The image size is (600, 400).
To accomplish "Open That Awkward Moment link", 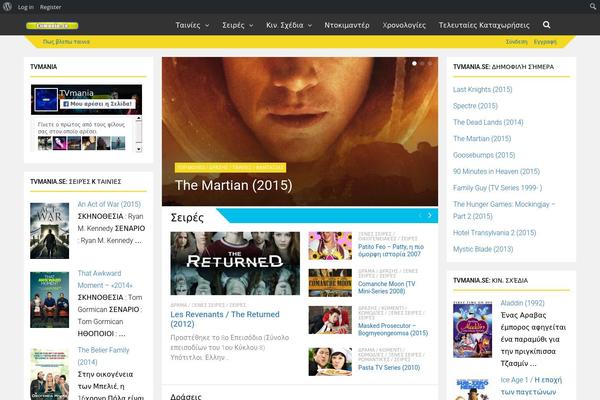I will [x=105, y=279].
